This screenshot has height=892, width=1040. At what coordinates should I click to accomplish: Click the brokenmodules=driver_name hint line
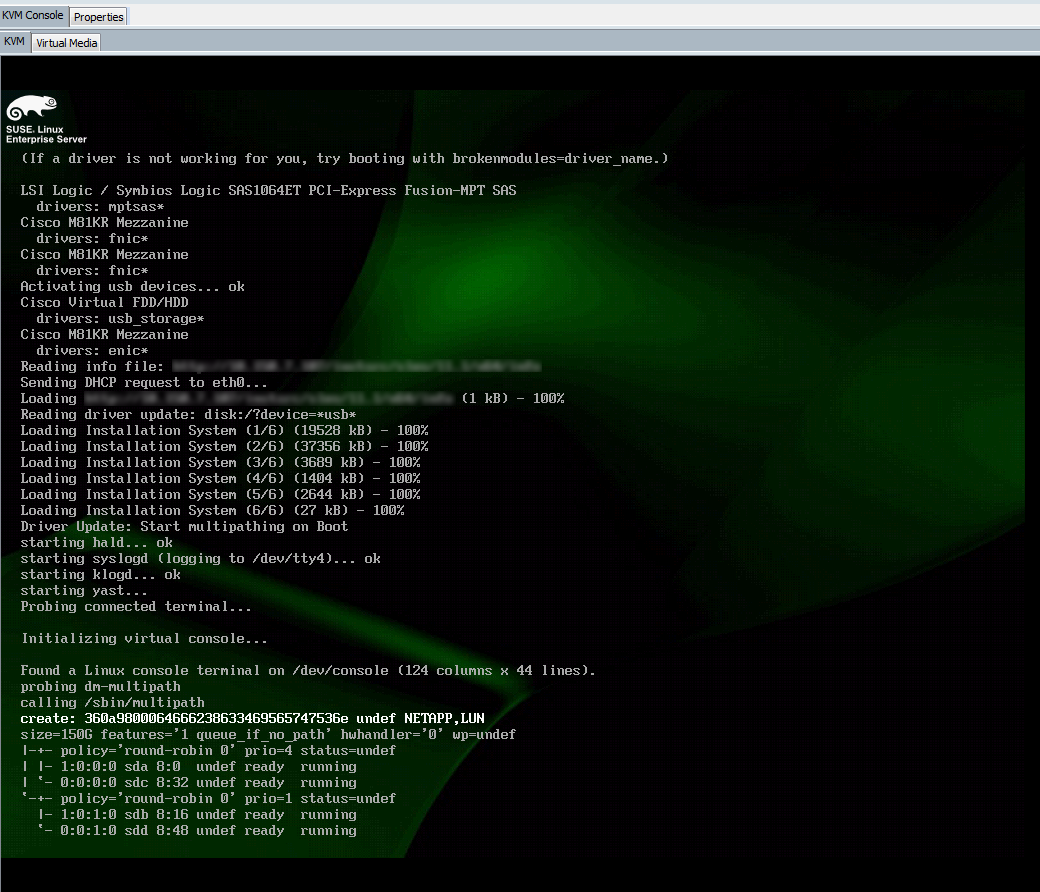[344, 158]
